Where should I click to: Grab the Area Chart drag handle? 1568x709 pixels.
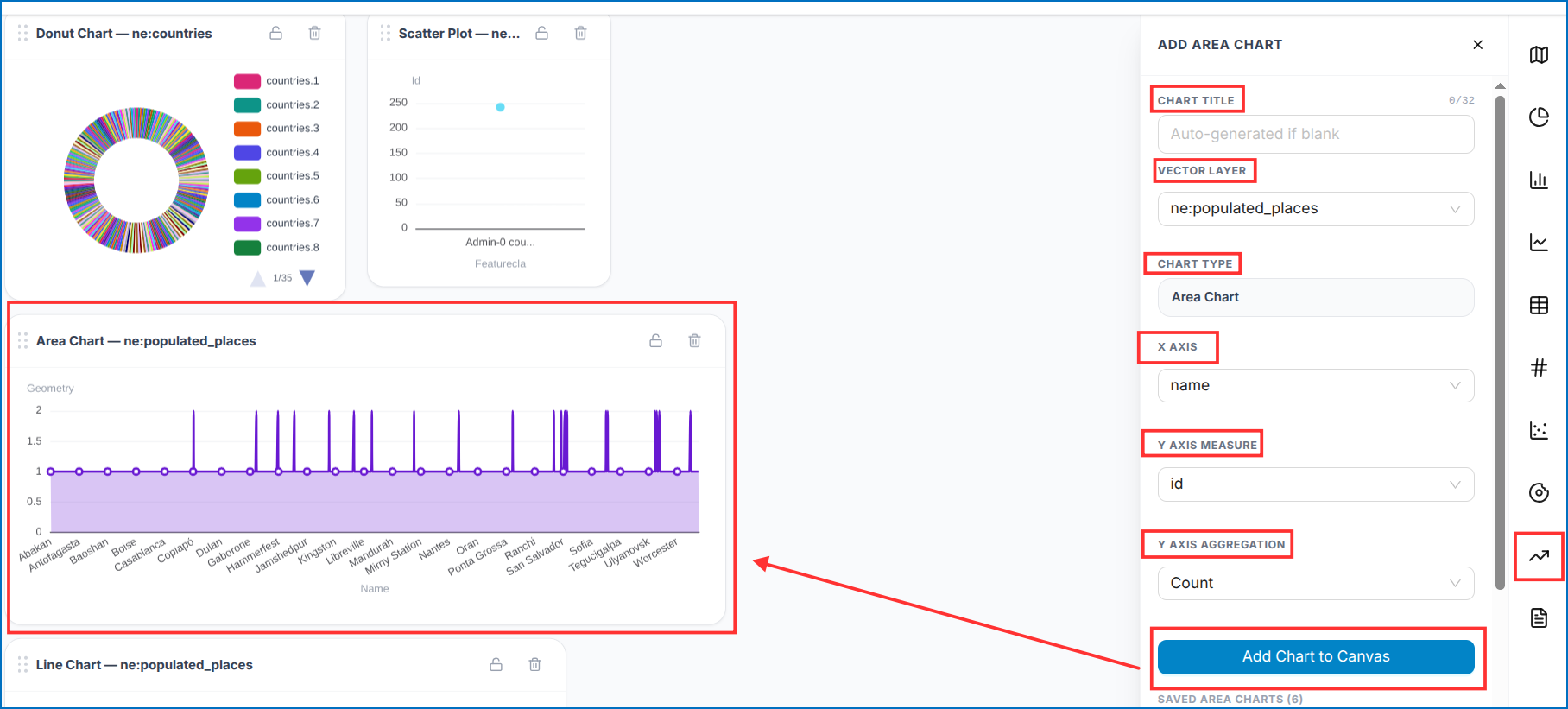pos(22,340)
